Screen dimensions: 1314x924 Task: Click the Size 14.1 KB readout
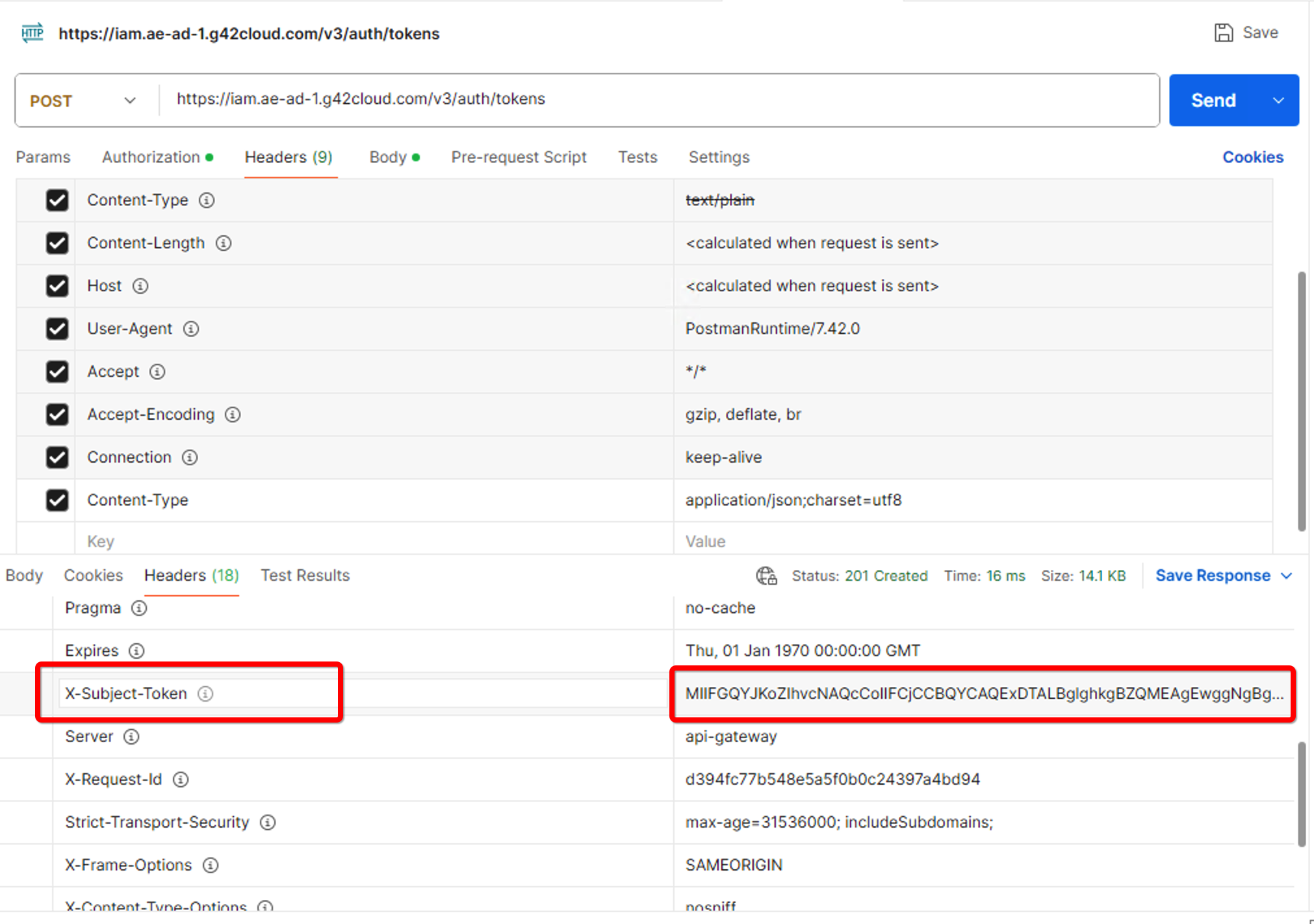click(x=1083, y=576)
